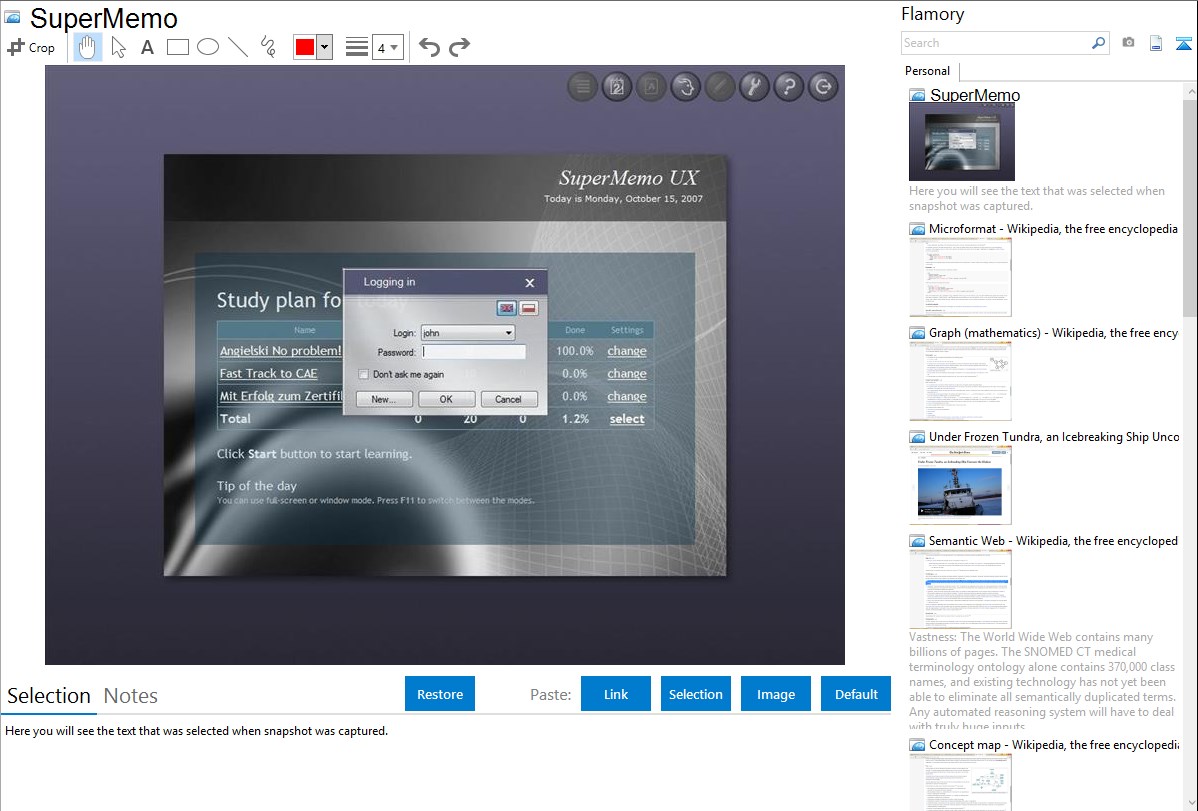Viewport: 1198px width, 811px height.
Task: Click OK in the Logging in dialog
Action: coord(446,399)
